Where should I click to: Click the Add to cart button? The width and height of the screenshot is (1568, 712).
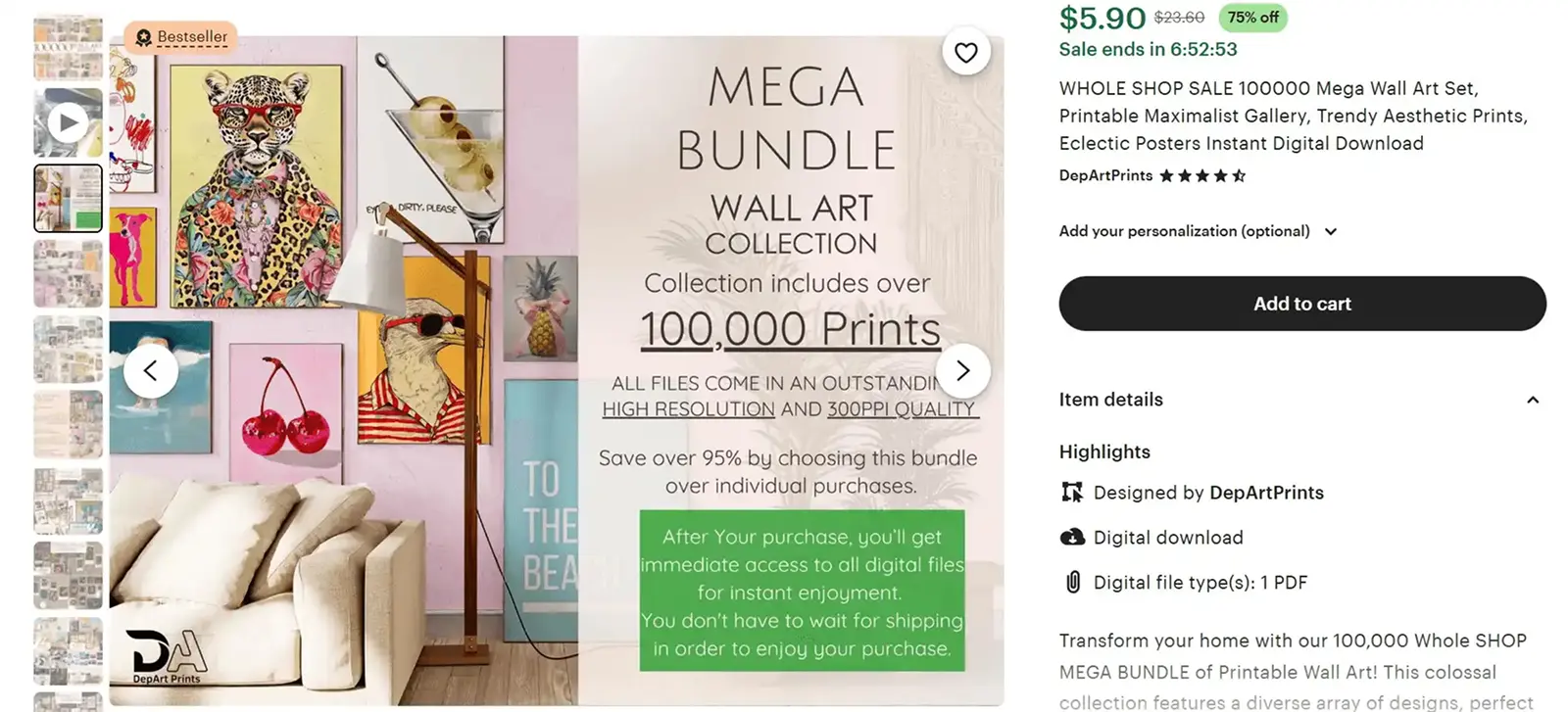(x=1301, y=304)
